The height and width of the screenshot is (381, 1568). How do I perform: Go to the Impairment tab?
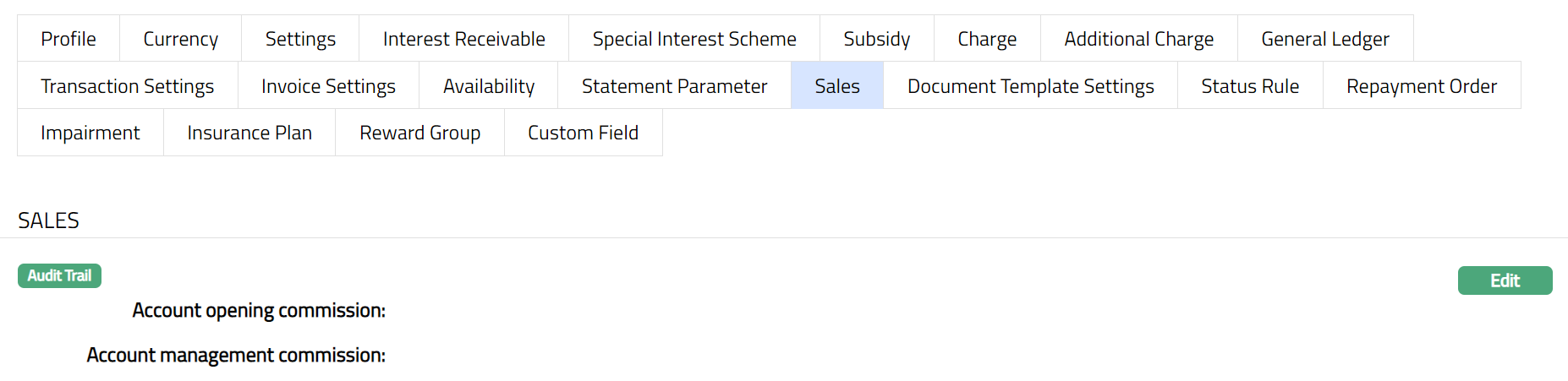pos(90,133)
